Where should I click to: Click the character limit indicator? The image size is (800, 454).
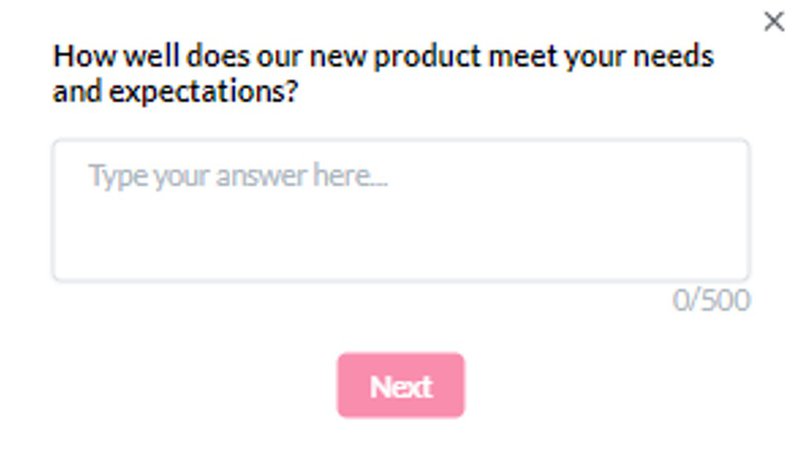point(711,300)
